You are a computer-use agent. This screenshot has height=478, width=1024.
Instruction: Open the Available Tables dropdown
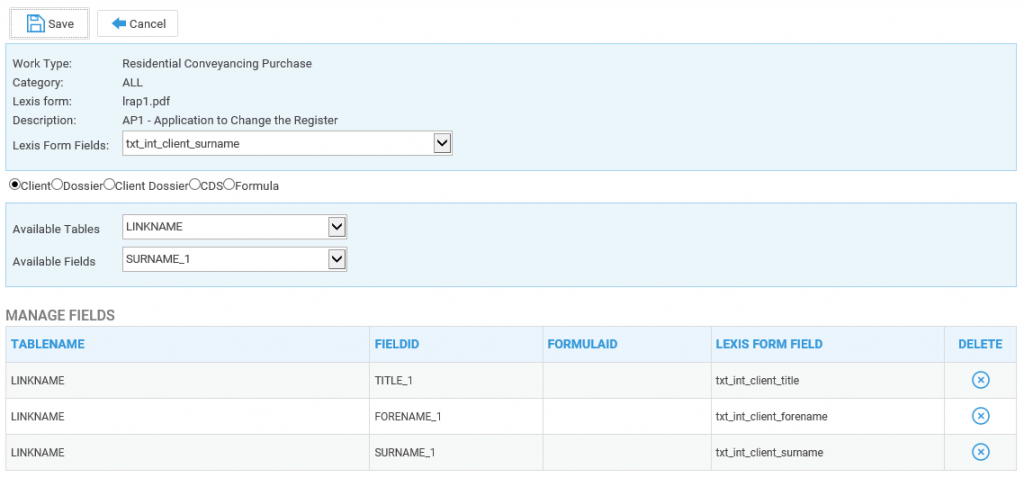click(x=234, y=227)
